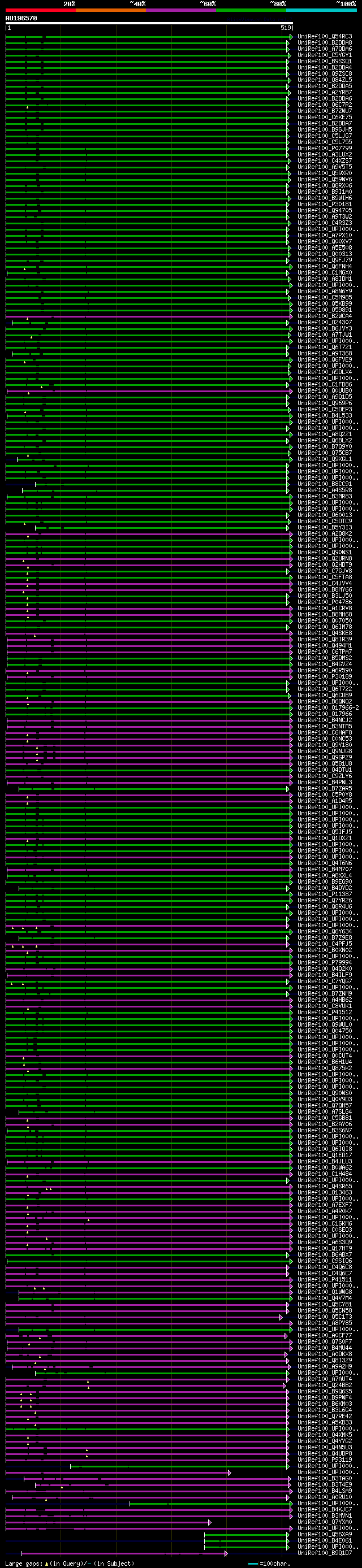
Task: Select hit label UniRef100_B9GJH5
Action: click(x=324, y=129)
